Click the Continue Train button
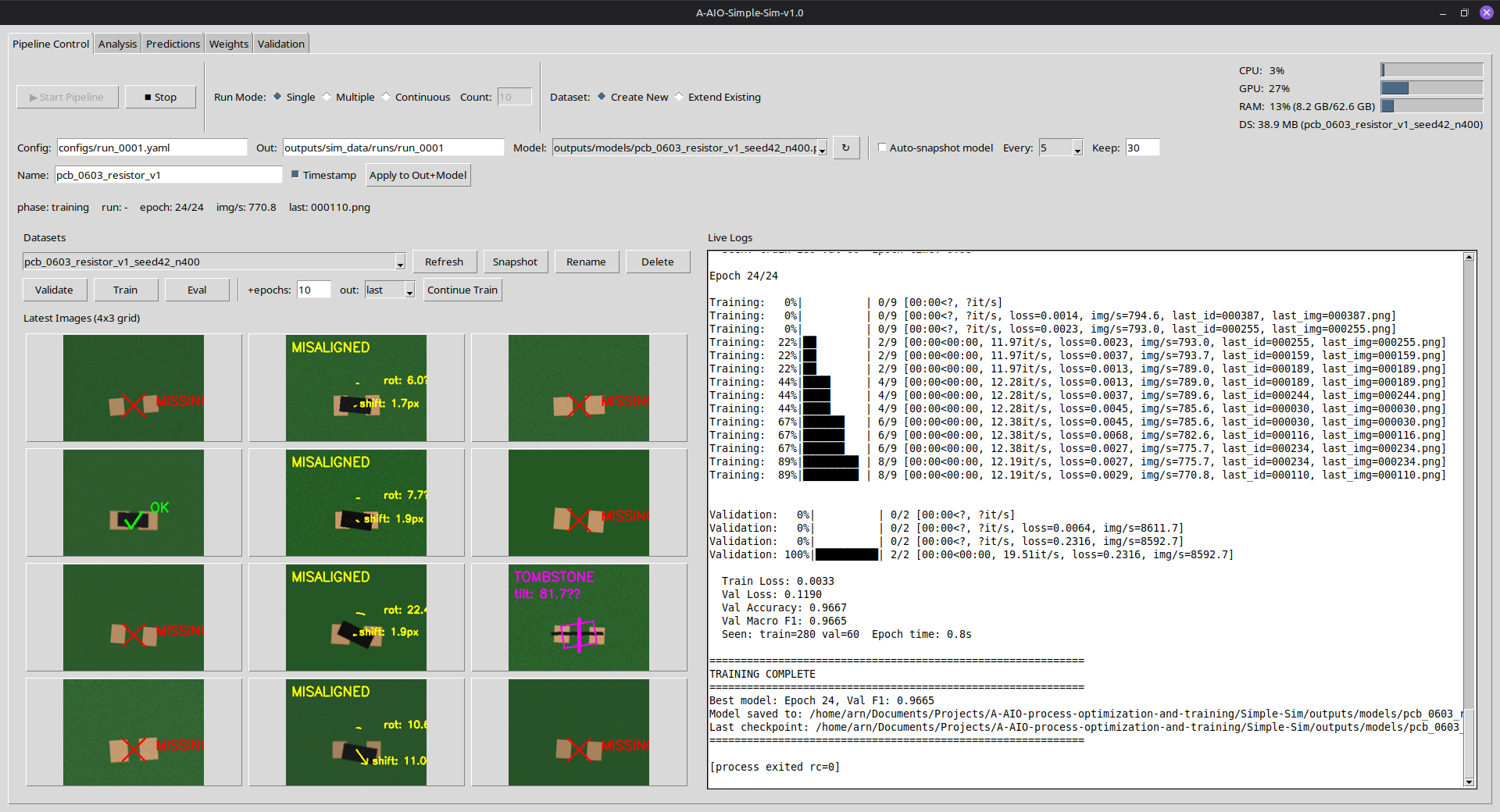1500x812 pixels. pyautogui.click(x=462, y=290)
